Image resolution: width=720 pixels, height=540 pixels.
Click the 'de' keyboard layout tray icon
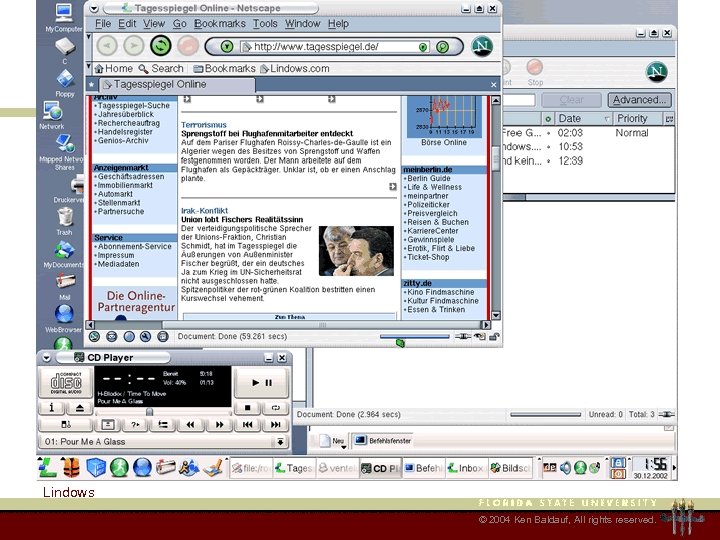(x=549, y=467)
